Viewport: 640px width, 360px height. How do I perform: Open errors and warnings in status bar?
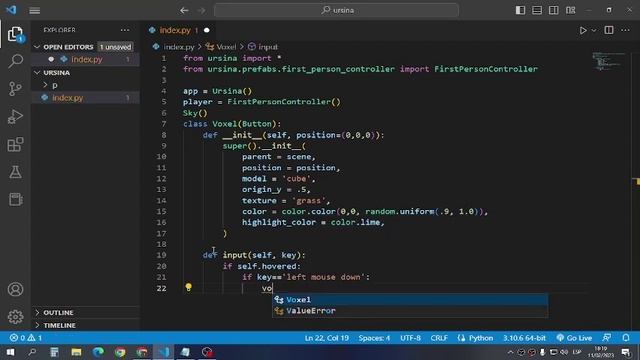[x=26, y=338]
